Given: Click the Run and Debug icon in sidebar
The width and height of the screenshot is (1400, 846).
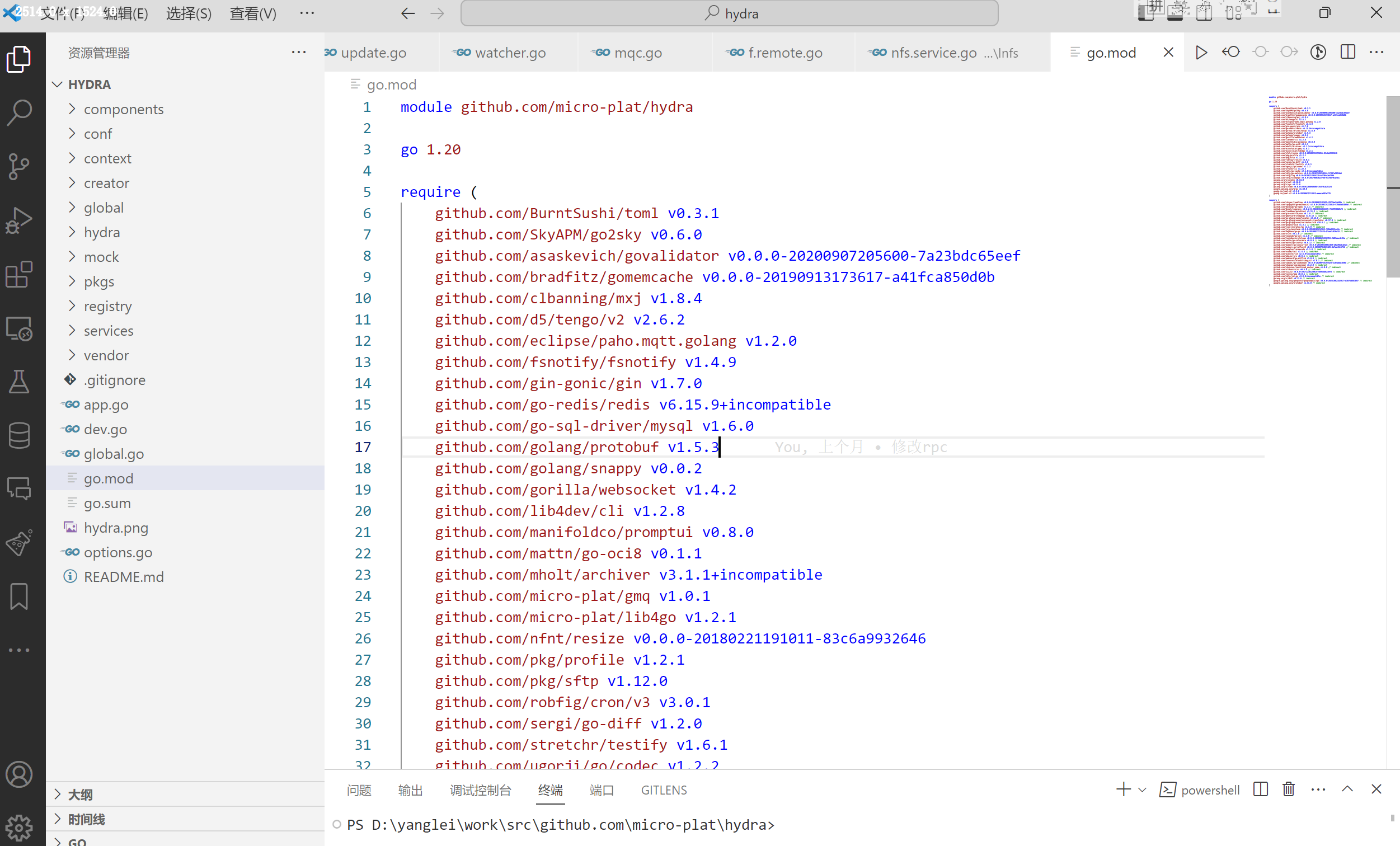Looking at the screenshot, I should pyautogui.click(x=20, y=220).
